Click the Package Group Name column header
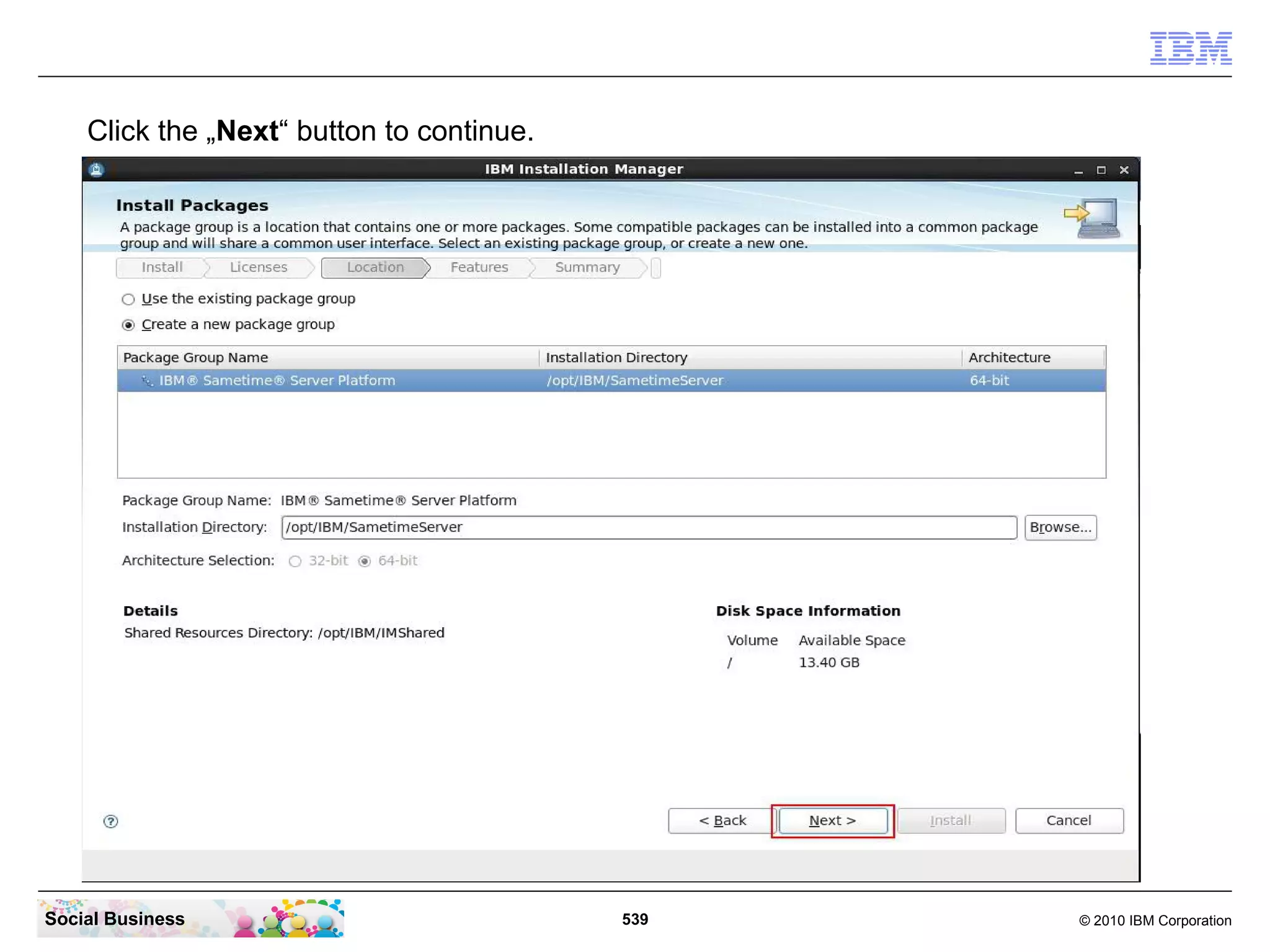The image size is (1270, 952). (328, 358)
